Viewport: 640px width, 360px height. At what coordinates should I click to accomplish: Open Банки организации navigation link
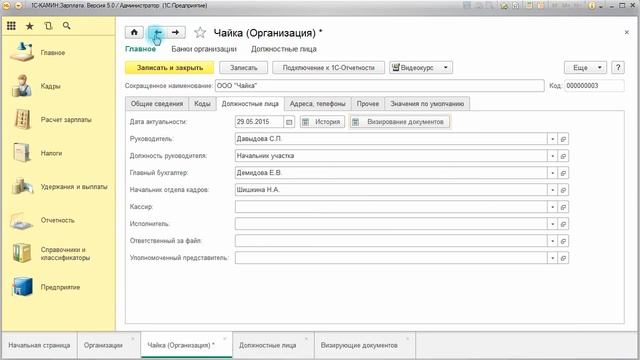pyautogui.click(x=204, y=49)
